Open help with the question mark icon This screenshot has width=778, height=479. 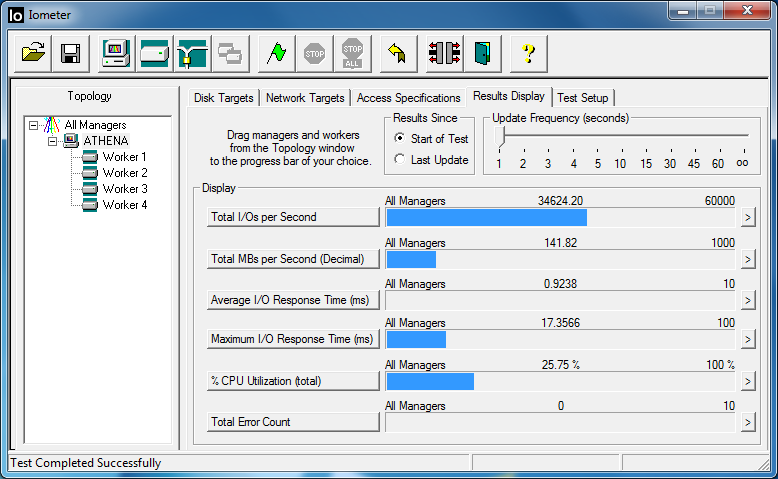(529, 53)
